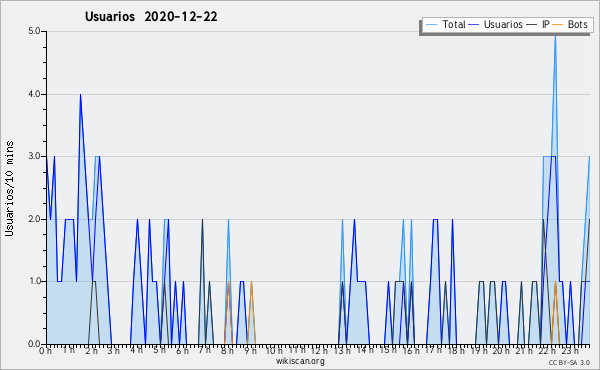Click the y-axis label 'Usuarios/10 mins'
This screenshot has width=600, height=370.
tap(9, 188)
